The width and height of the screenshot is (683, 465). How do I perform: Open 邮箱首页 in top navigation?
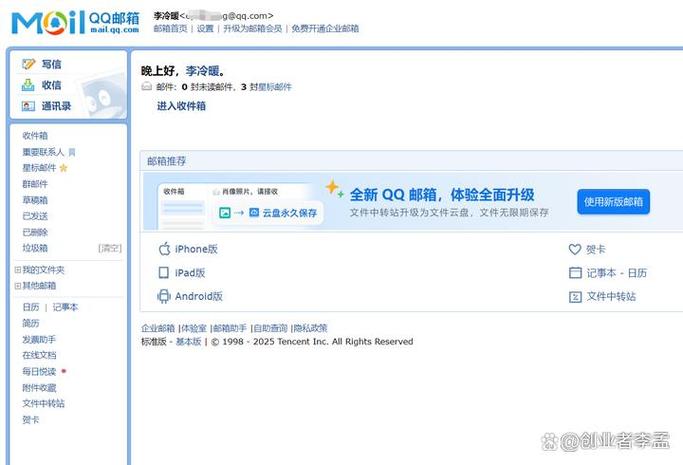coord(170,28)
